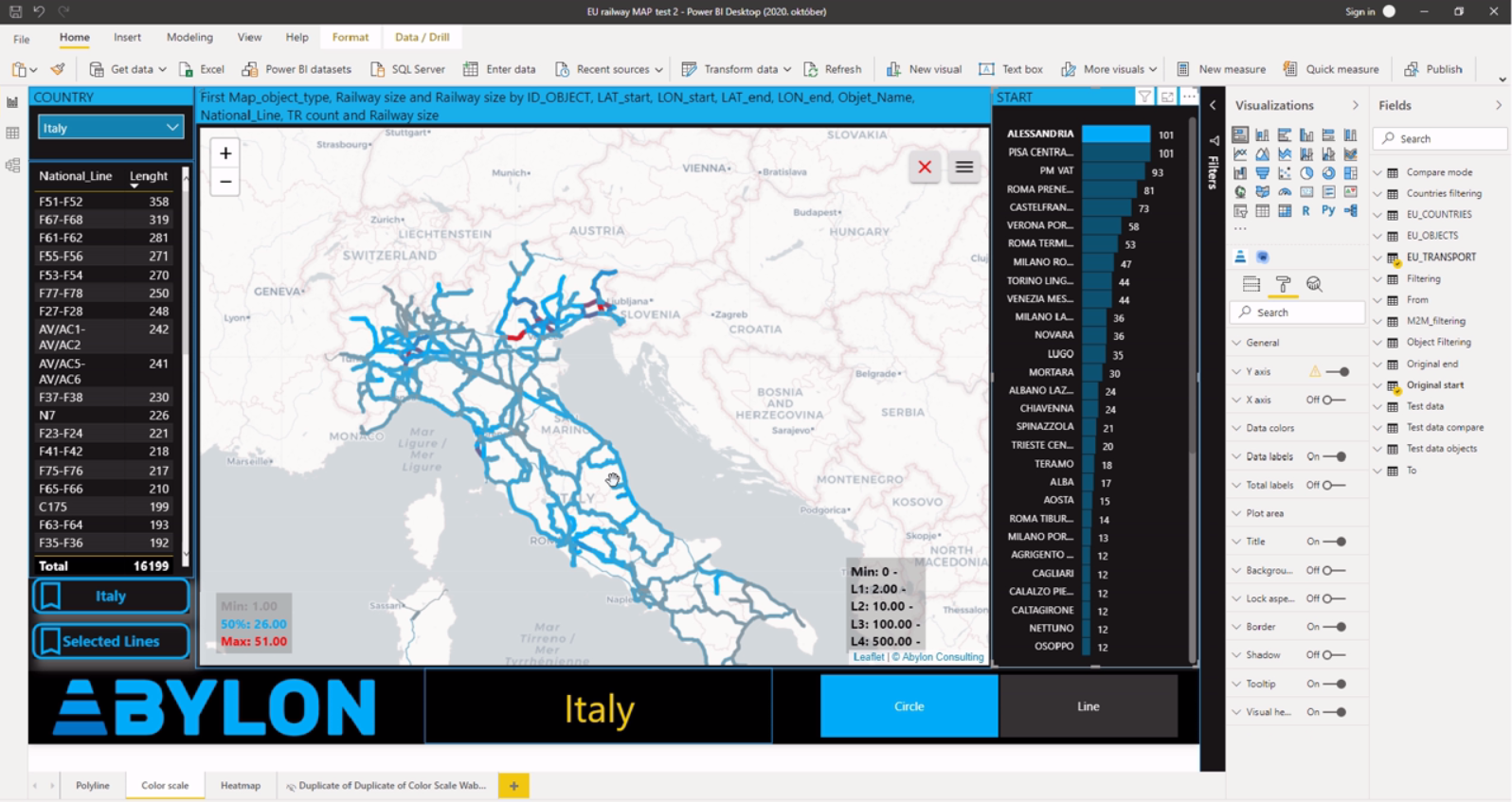This screenshot has height=802, width=1512.
Task: Click the filter icon on START visual
Action: coord(1144,97)
